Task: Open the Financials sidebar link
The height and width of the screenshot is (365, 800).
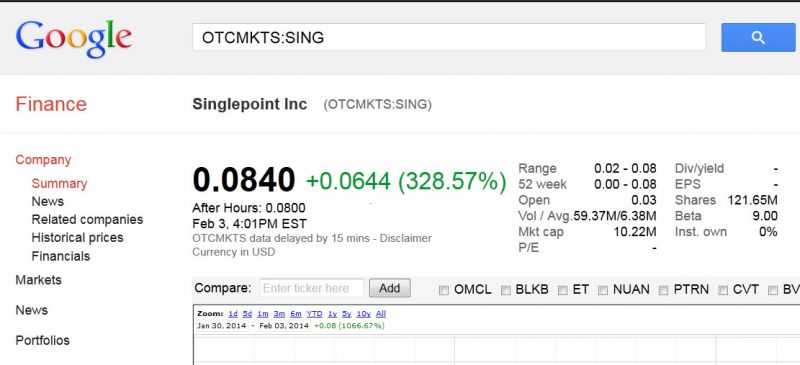Action: click(x=61, y=256)
